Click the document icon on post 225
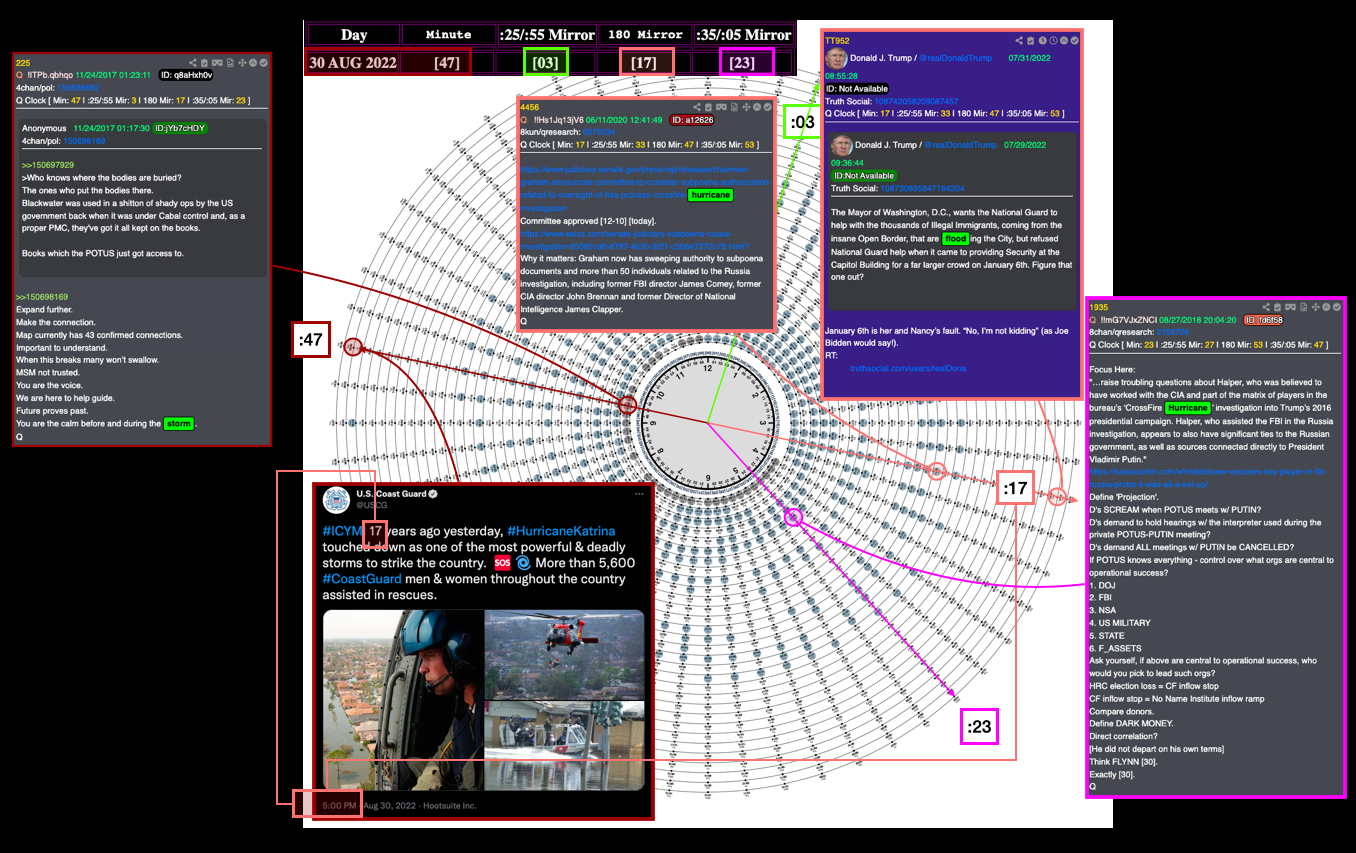This screenshot has width=1356, height=853. [230, 63]
